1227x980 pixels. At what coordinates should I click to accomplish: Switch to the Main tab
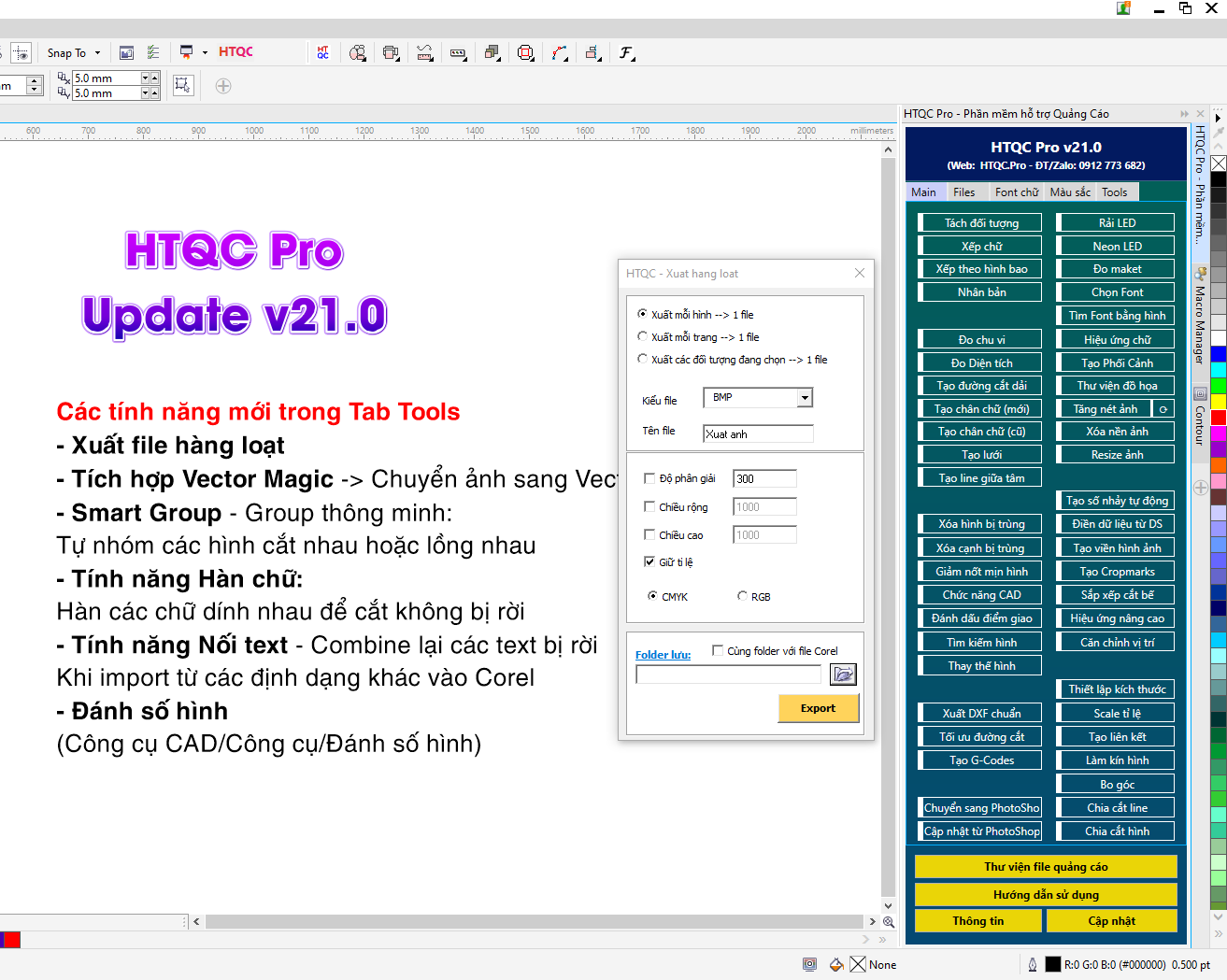(923, 192)
